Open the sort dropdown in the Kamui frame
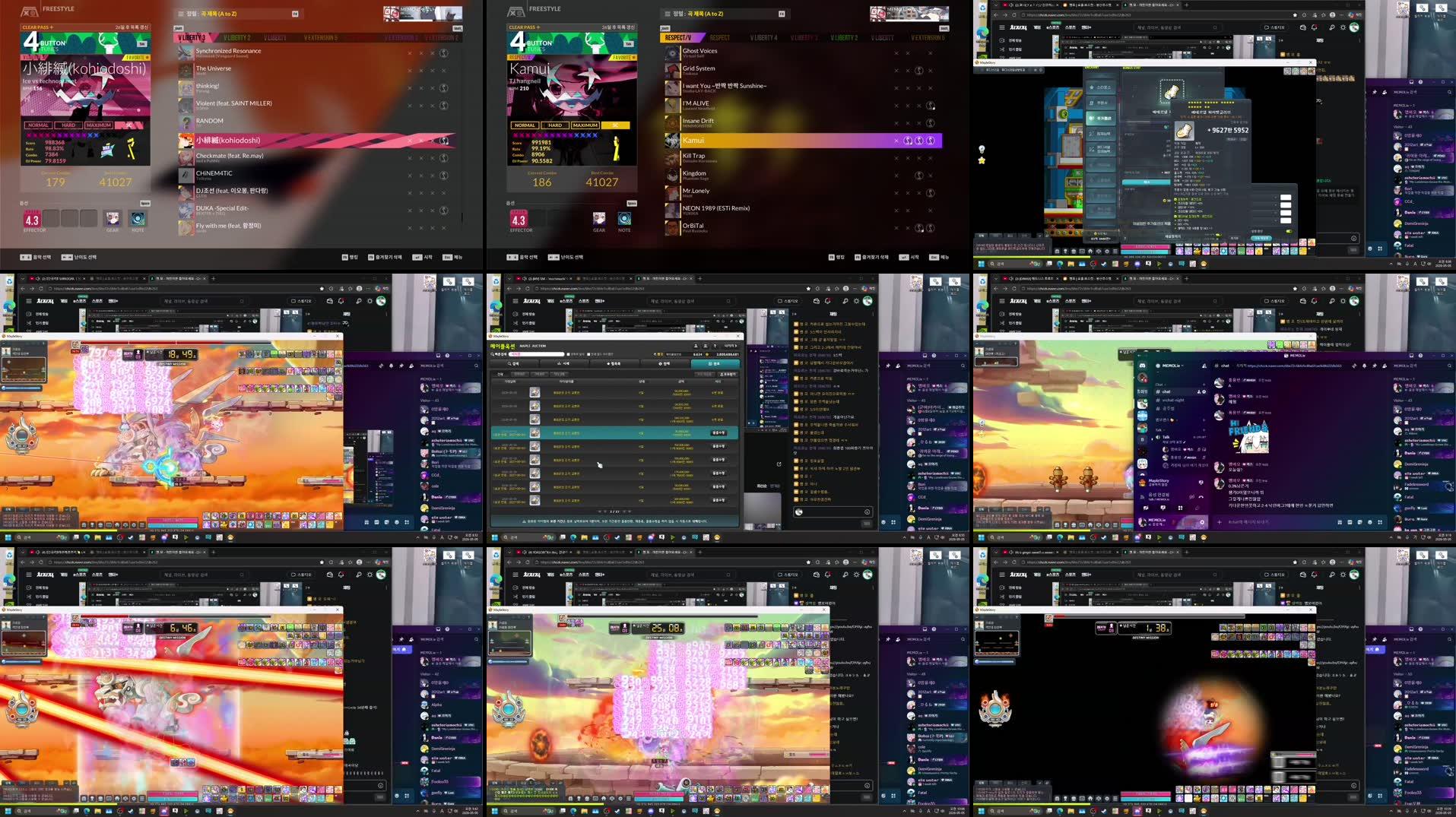 (x=725, y=14)
